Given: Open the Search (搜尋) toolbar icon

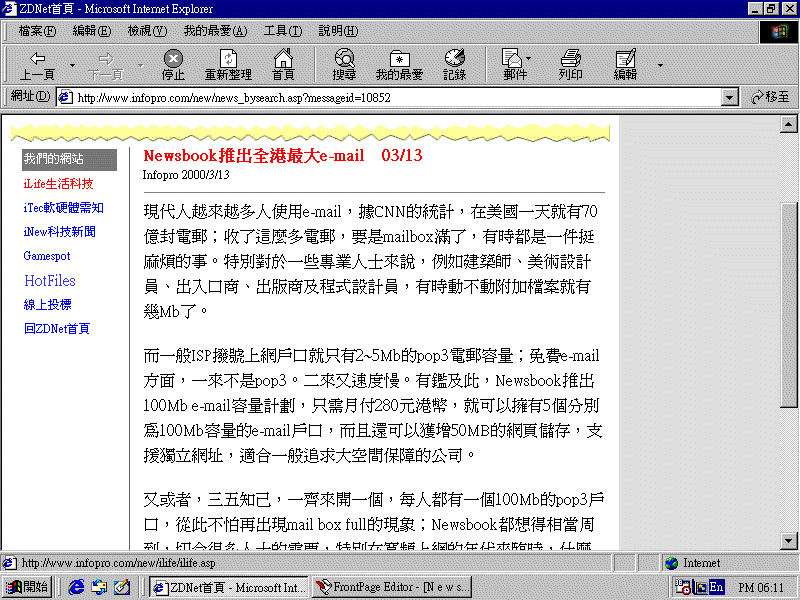Looking at the screenshot, I should (344, 64).
